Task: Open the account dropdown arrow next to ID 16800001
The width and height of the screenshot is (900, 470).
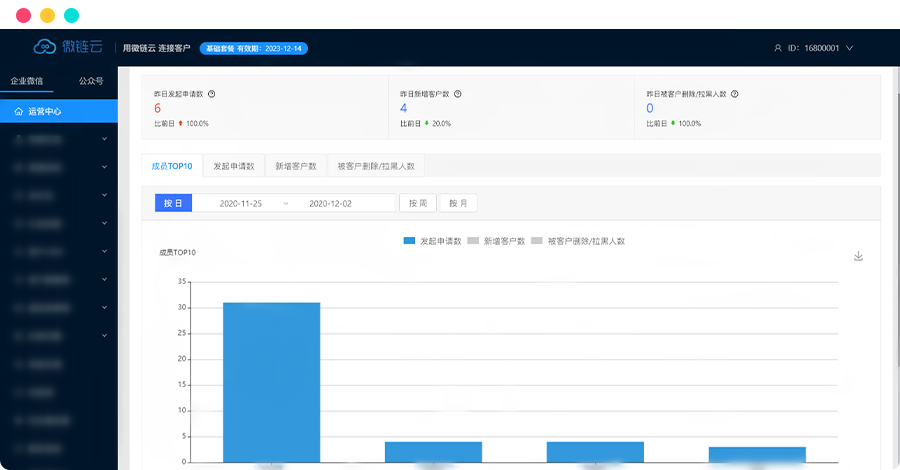Action: coord(850,48)
